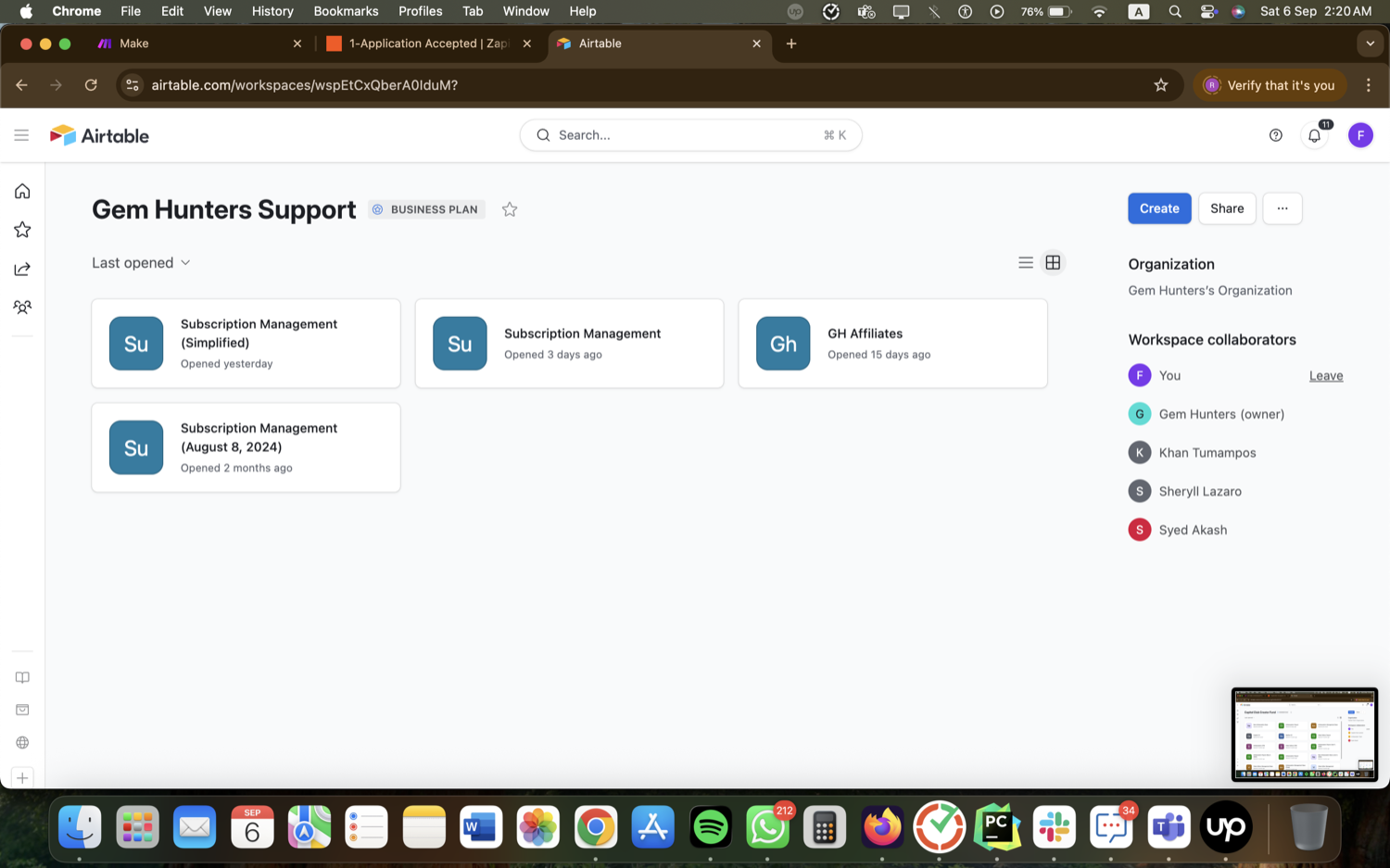1390x868 pixels.
Task: Expand the Last opened sort dropdown
Action: (x=141, y=263)
